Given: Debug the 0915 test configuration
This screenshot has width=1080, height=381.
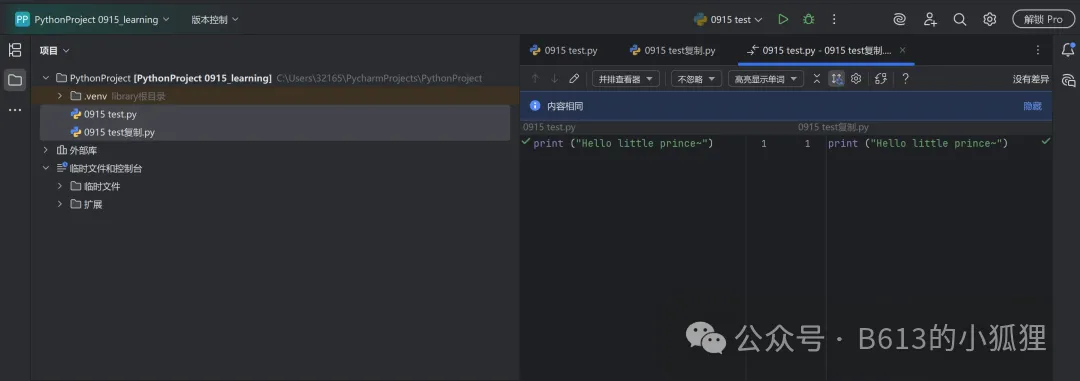Looking at the screenshot, I should [x=809, y=19].
